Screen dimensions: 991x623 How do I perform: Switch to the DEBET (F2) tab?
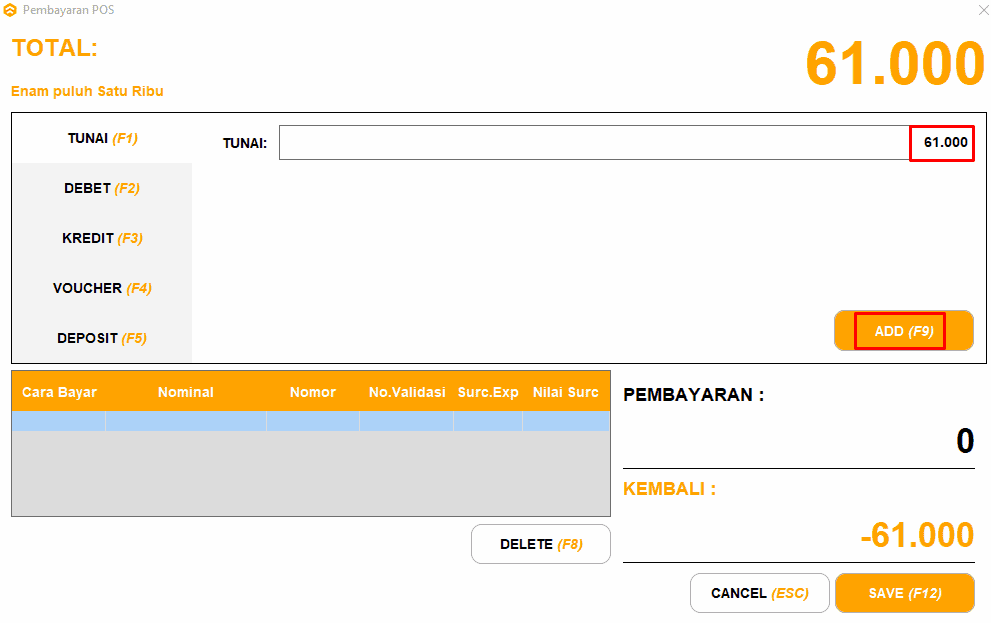click(102, 188)
